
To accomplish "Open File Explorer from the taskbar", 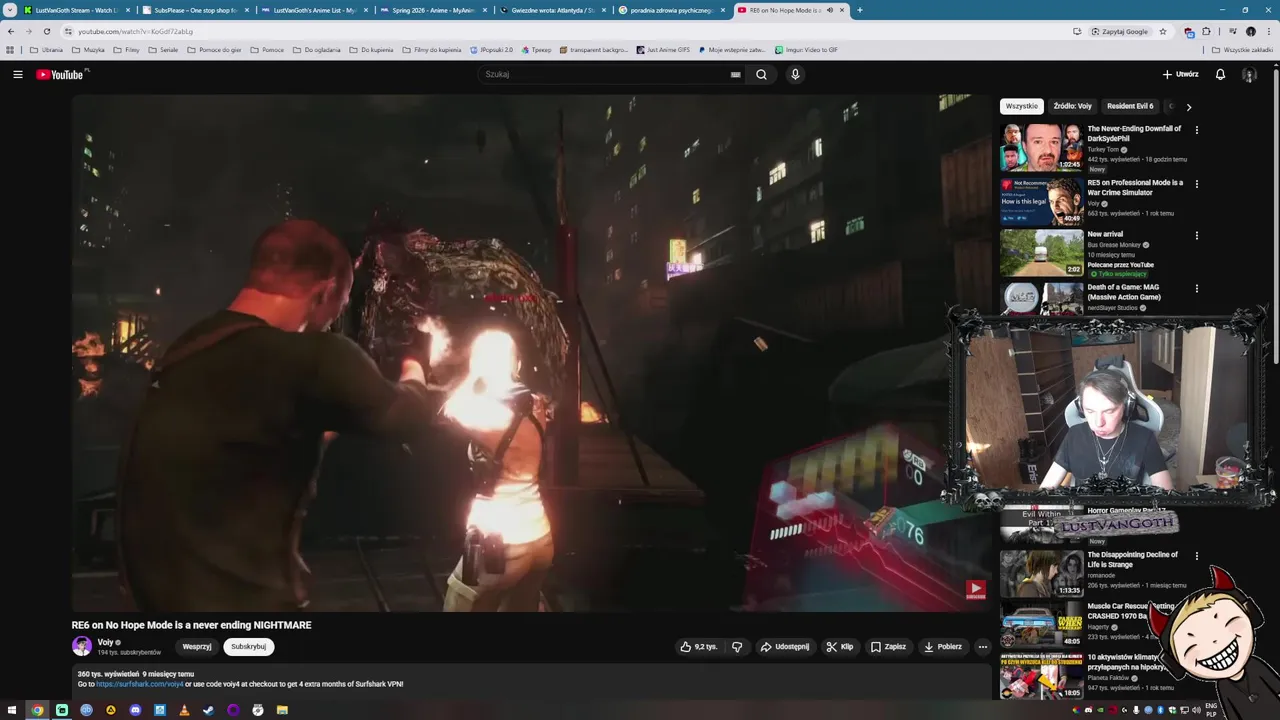I will 282,710.
